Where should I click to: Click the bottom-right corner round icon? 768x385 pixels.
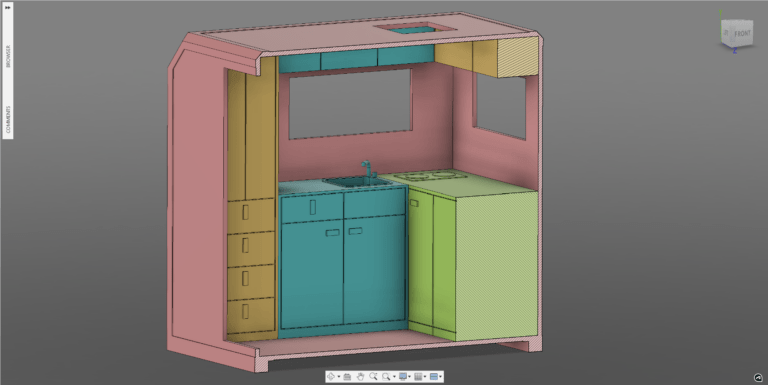pos(758,378)
